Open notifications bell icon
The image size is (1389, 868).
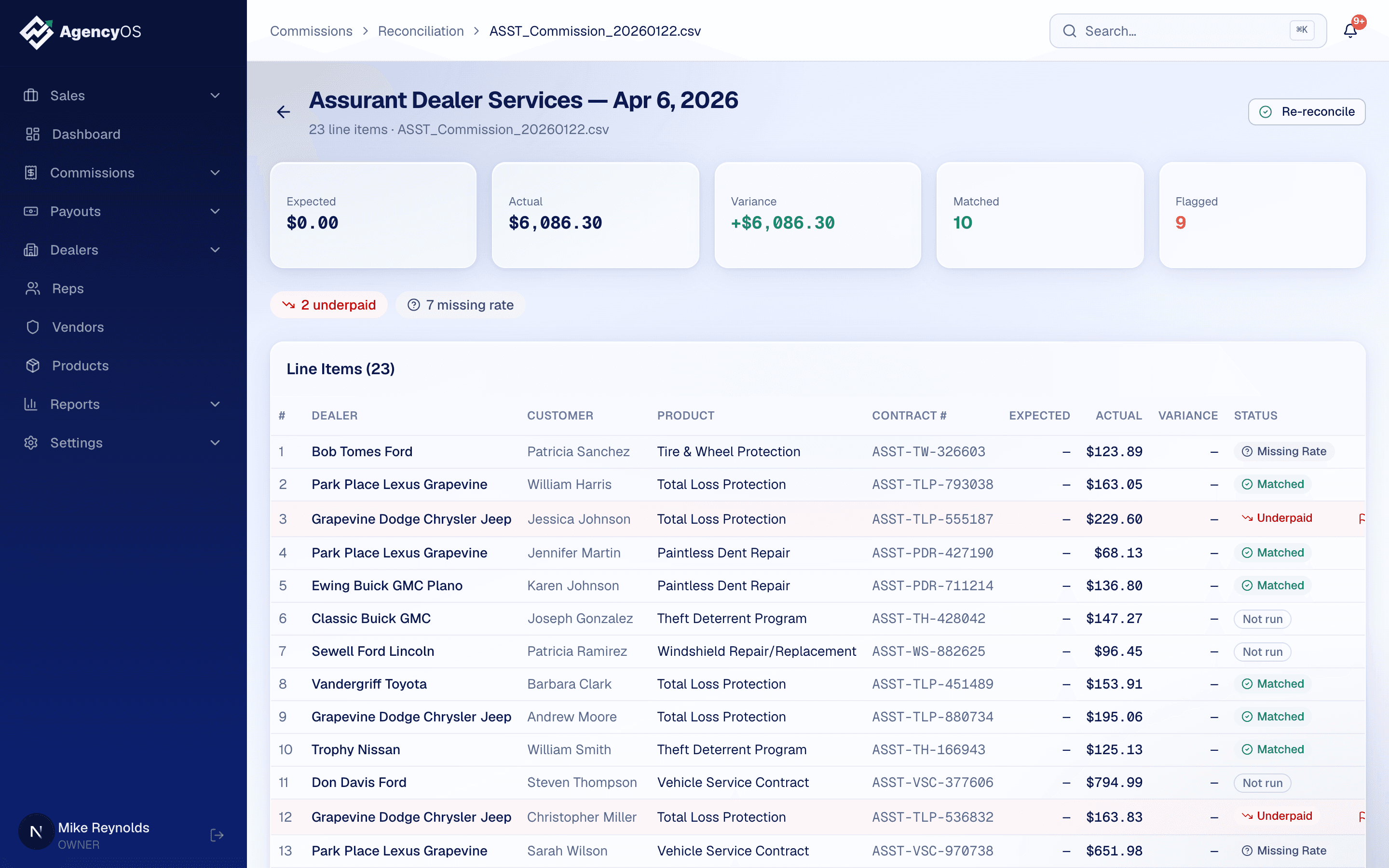click(1350, 31)
